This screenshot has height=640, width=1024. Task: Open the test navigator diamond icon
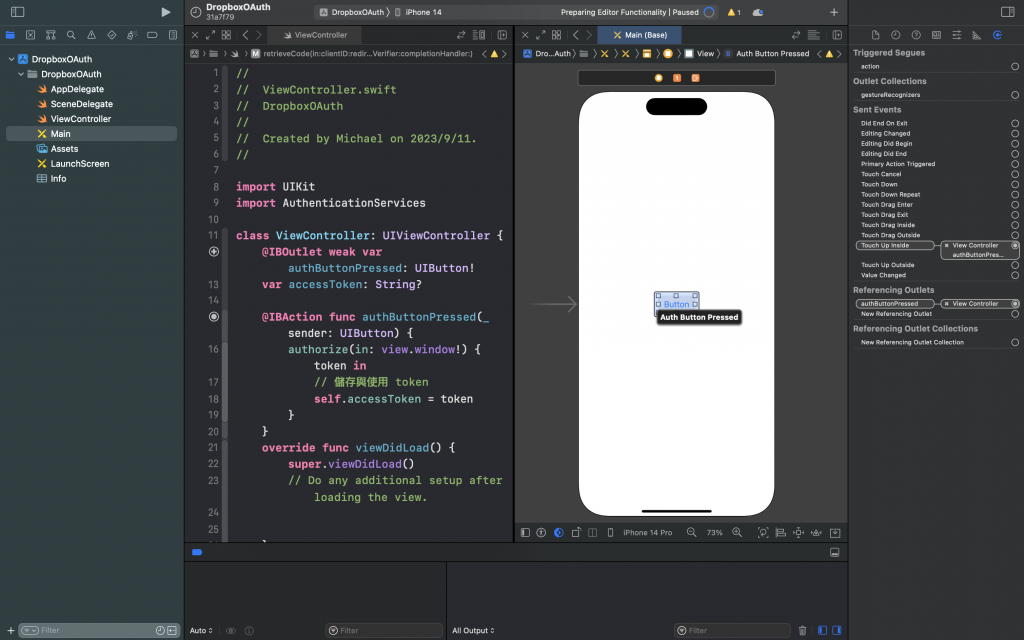[112, 35]
